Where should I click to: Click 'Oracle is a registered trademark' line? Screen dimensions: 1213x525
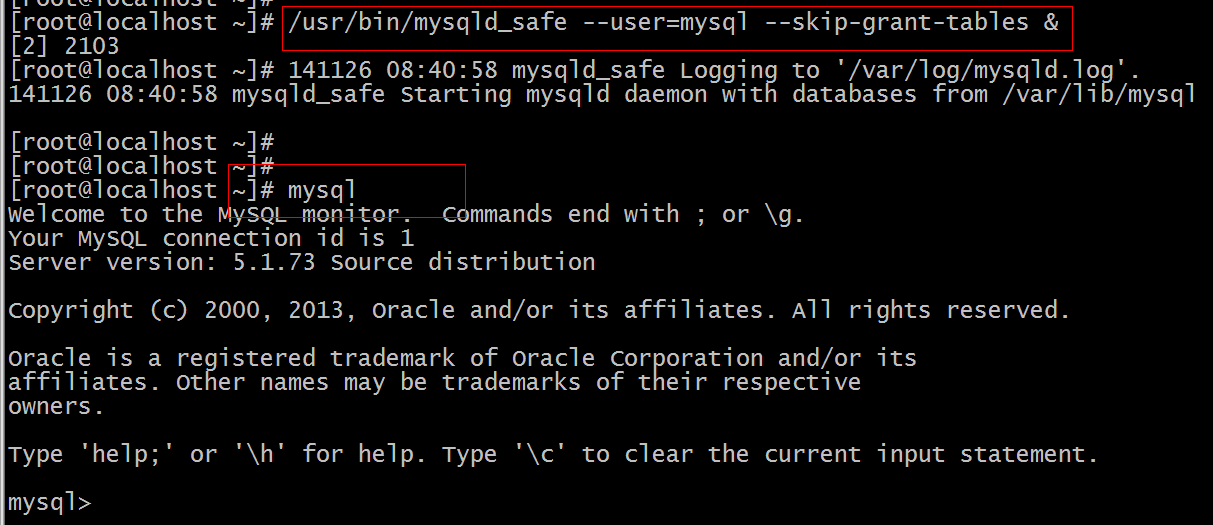[462, 358]
